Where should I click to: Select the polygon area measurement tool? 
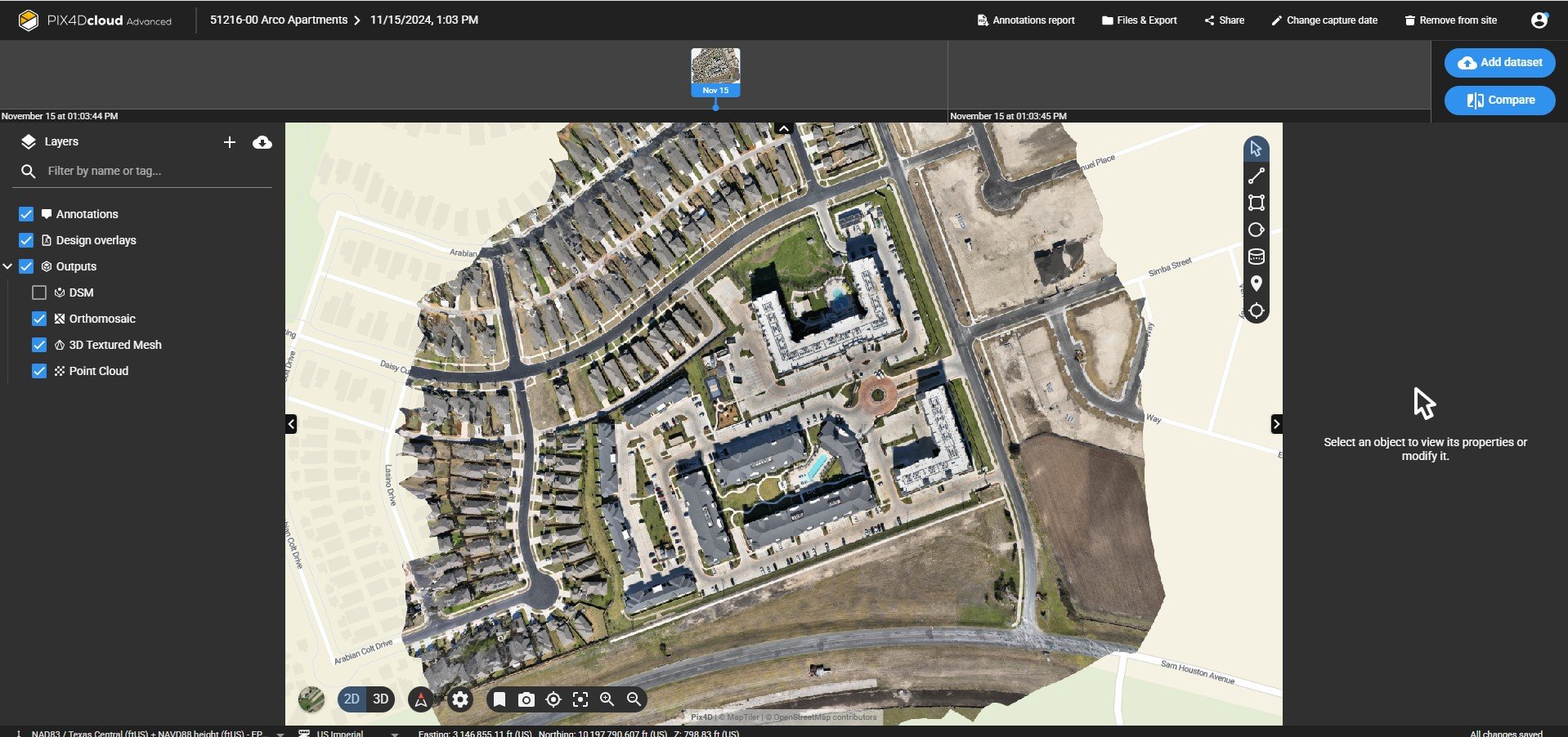[1256, 203]
